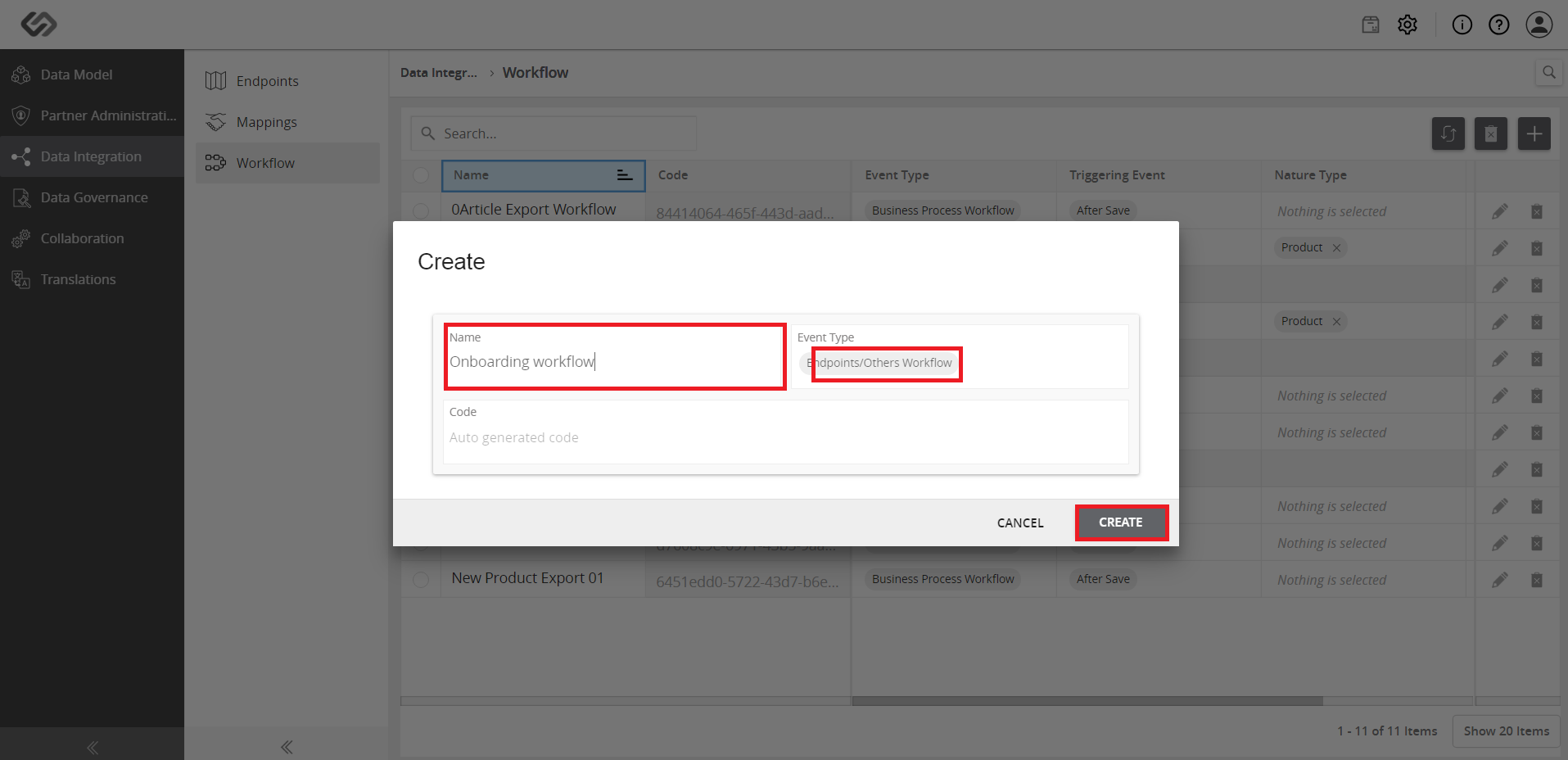Focus the Search... field above table
This screenshot has width=1568, height=760.
coord(554,133)
